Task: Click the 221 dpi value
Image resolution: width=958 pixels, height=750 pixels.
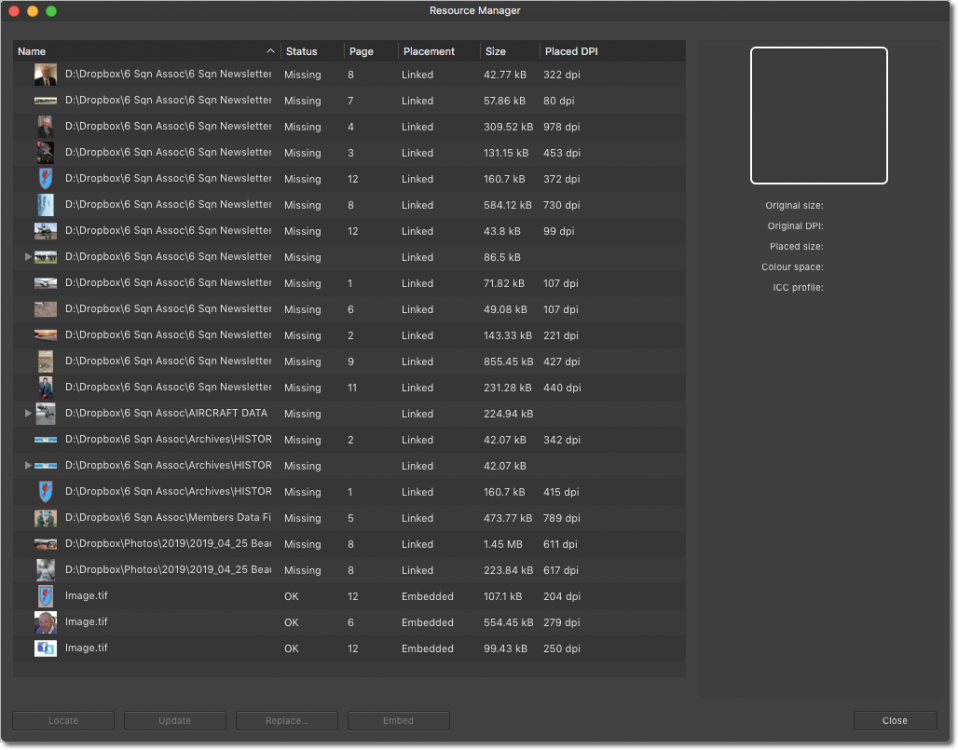Action: pos(561,336)
